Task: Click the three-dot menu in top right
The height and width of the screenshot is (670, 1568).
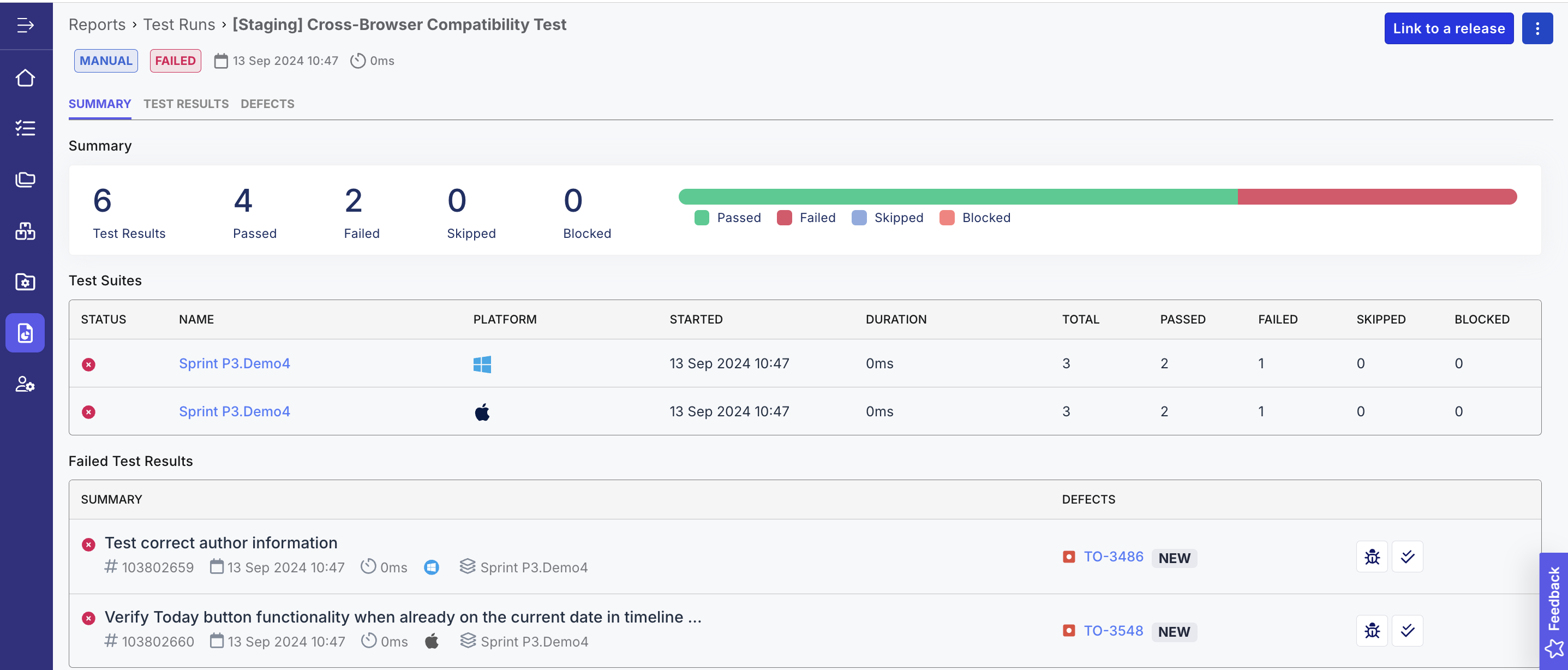Action: 1537,28
